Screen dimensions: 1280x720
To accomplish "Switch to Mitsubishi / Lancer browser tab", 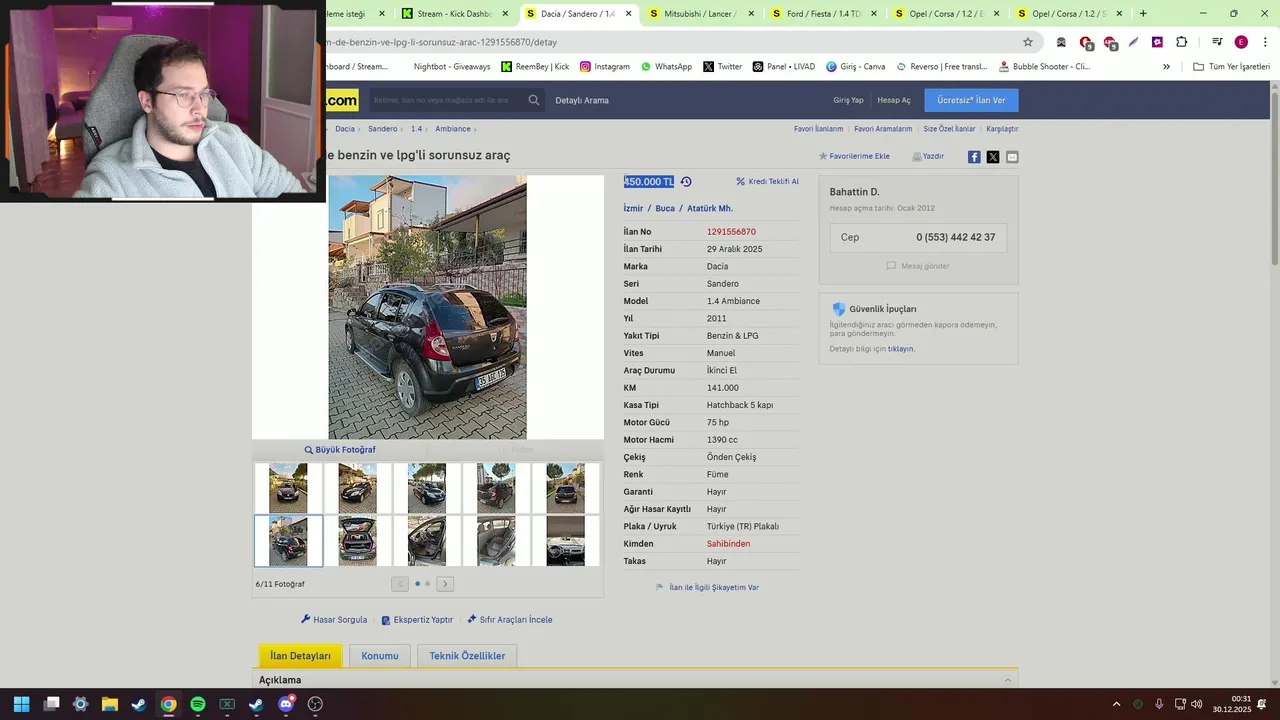I will click(x=700, y=14).
